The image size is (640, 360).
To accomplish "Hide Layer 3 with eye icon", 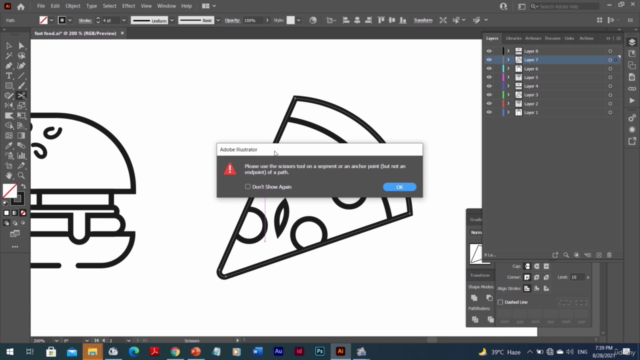I will coord(489,95).
